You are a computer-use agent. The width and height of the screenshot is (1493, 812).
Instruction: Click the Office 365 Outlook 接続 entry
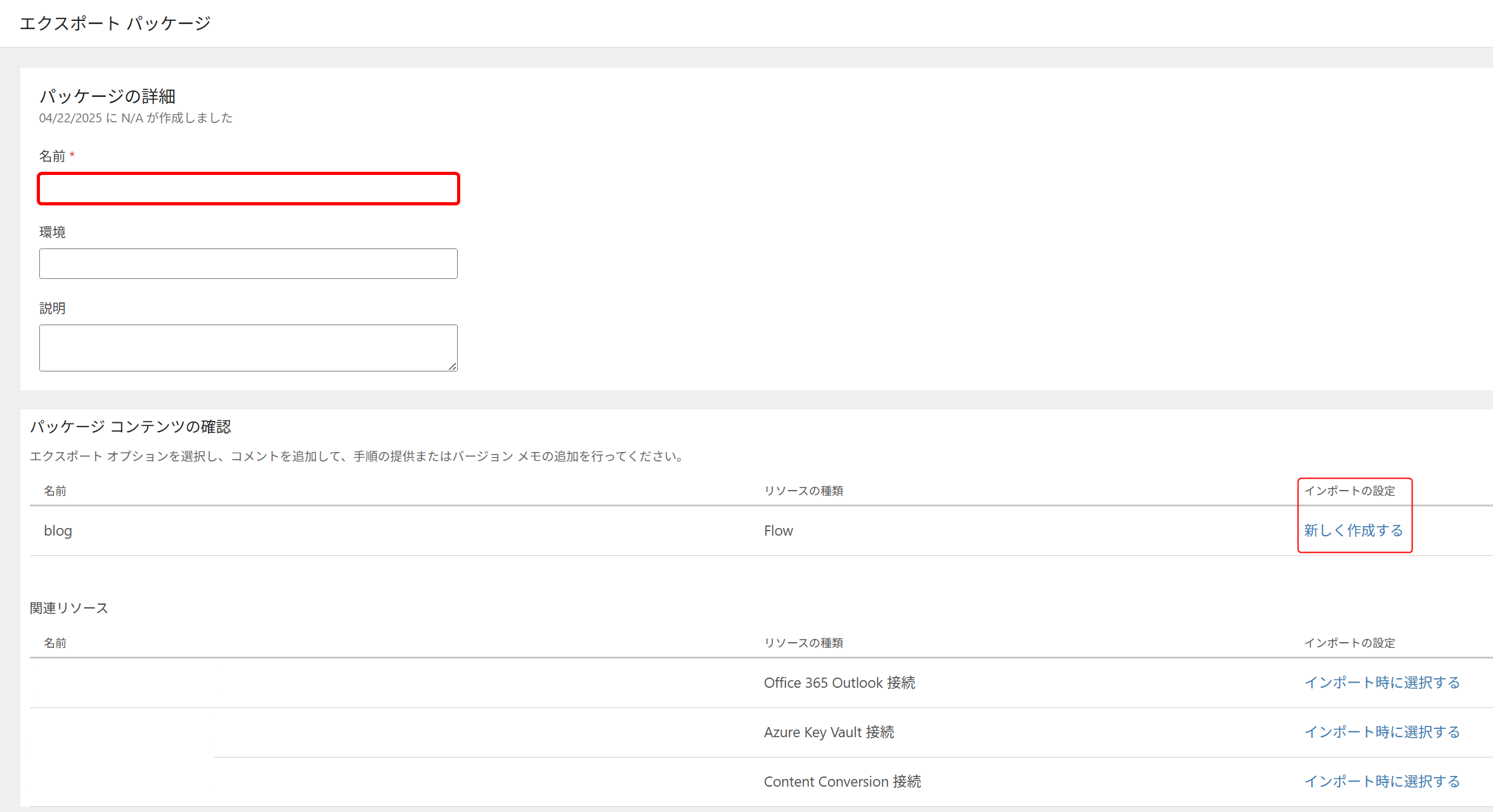coord(839,683)
